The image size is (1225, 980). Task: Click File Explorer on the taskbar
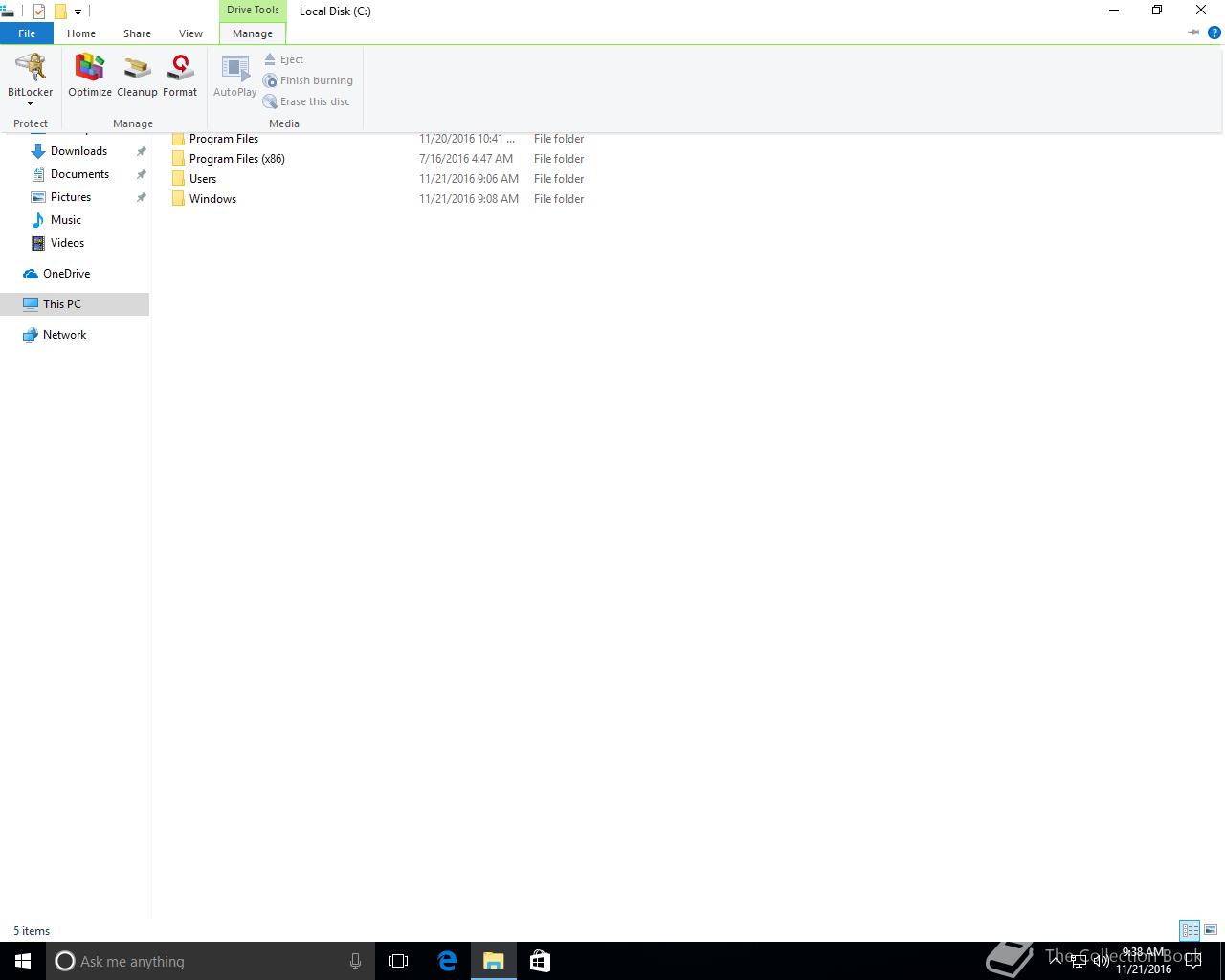[x=494, y=961]
